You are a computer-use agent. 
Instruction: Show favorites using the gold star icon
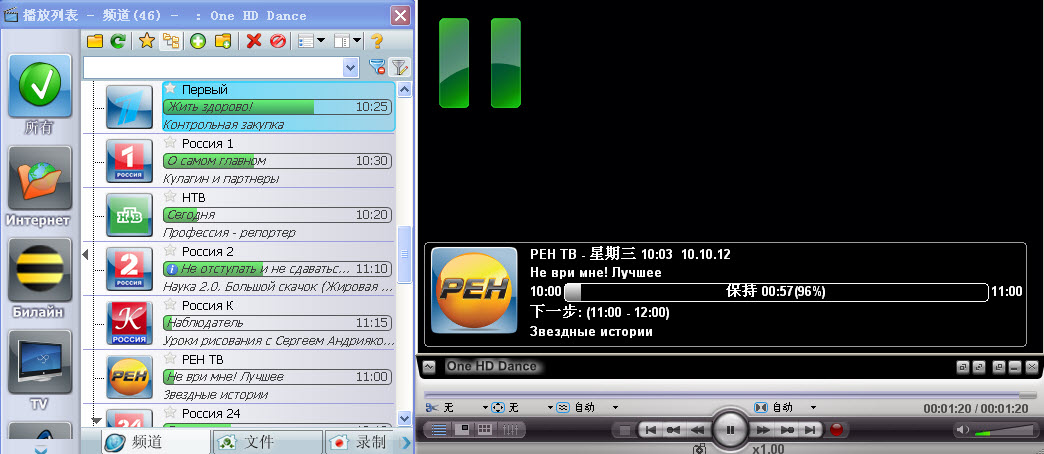point(146,41)
